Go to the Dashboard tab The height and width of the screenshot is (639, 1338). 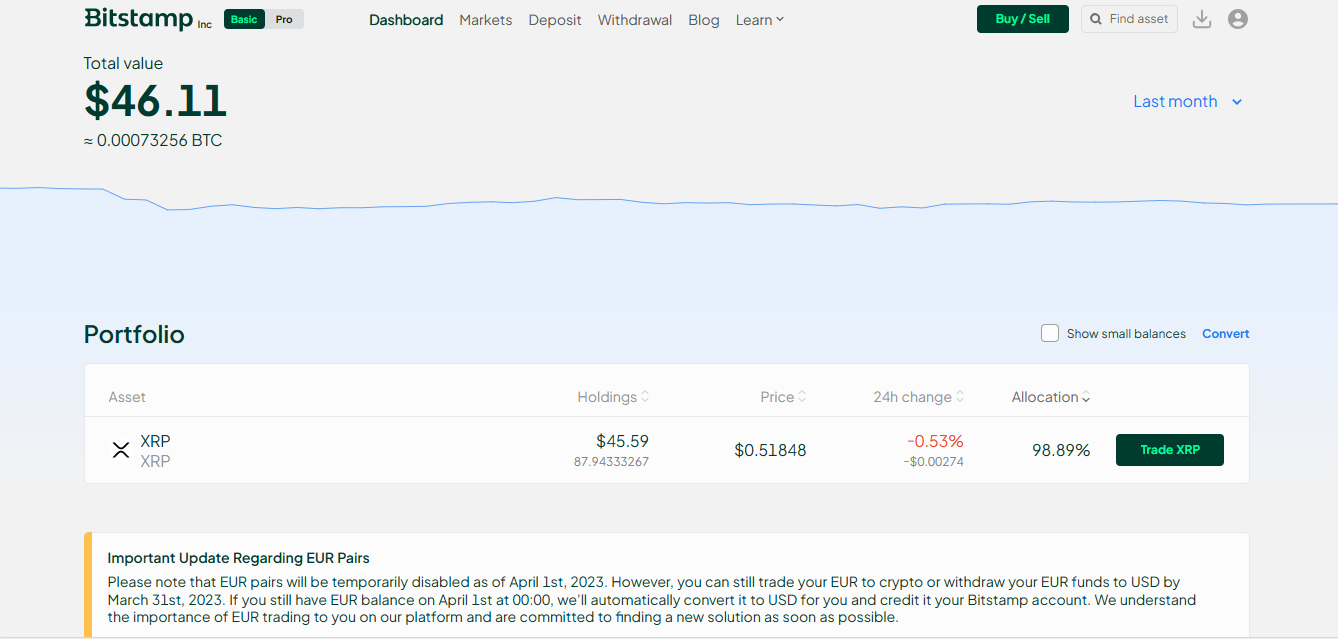406,20
